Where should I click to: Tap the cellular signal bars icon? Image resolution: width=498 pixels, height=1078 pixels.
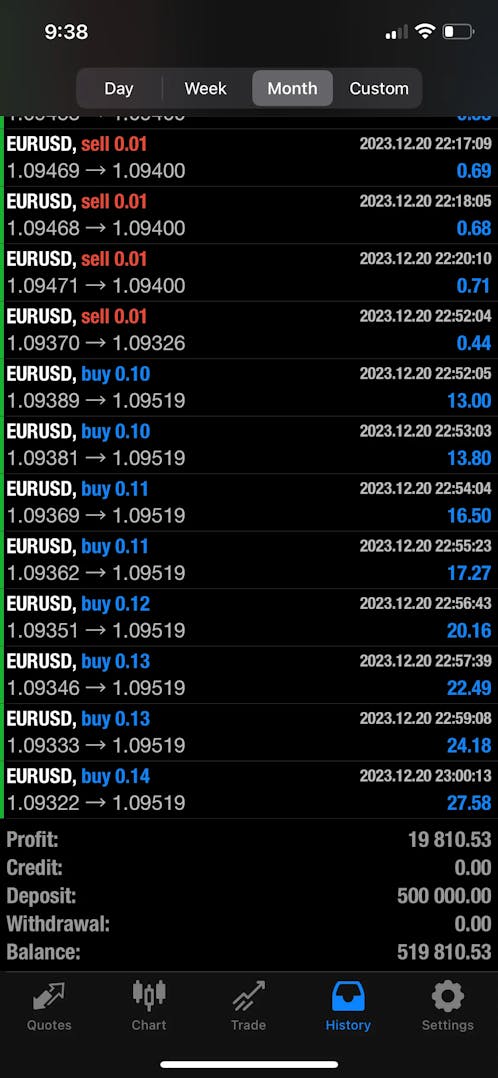pyautogui.click(x=396, y=32)
